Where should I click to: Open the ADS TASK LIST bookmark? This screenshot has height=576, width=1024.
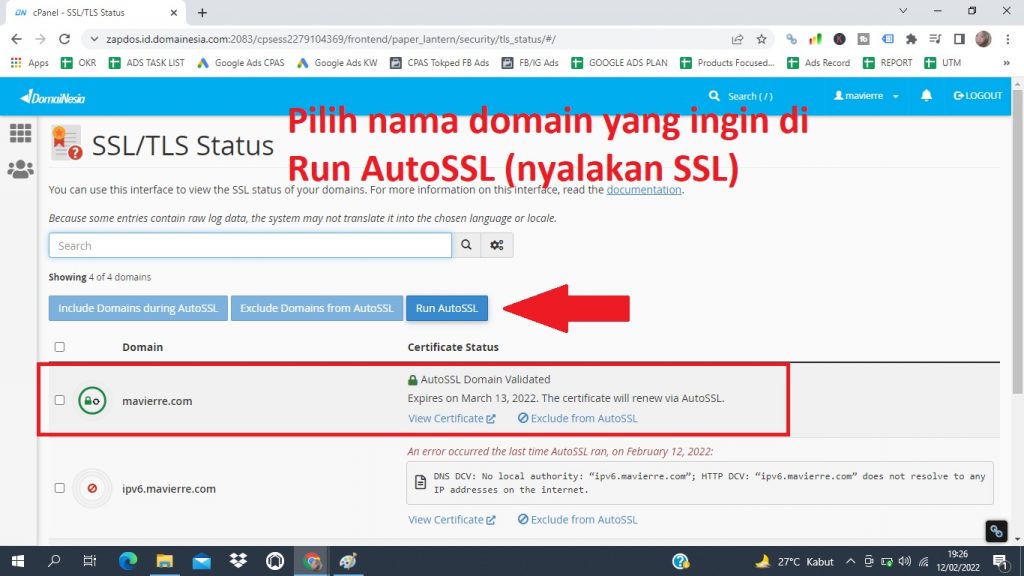151,62
